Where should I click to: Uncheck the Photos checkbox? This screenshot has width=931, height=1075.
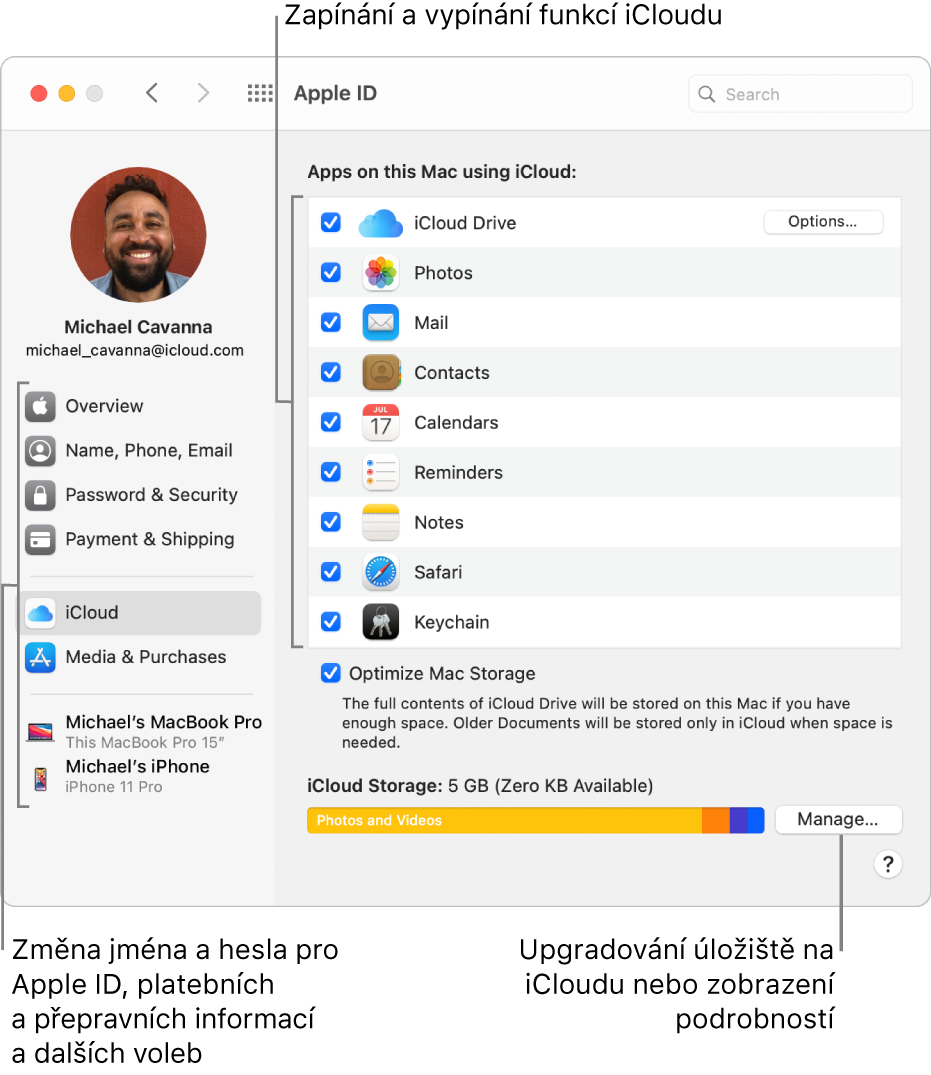pos(331,272)
